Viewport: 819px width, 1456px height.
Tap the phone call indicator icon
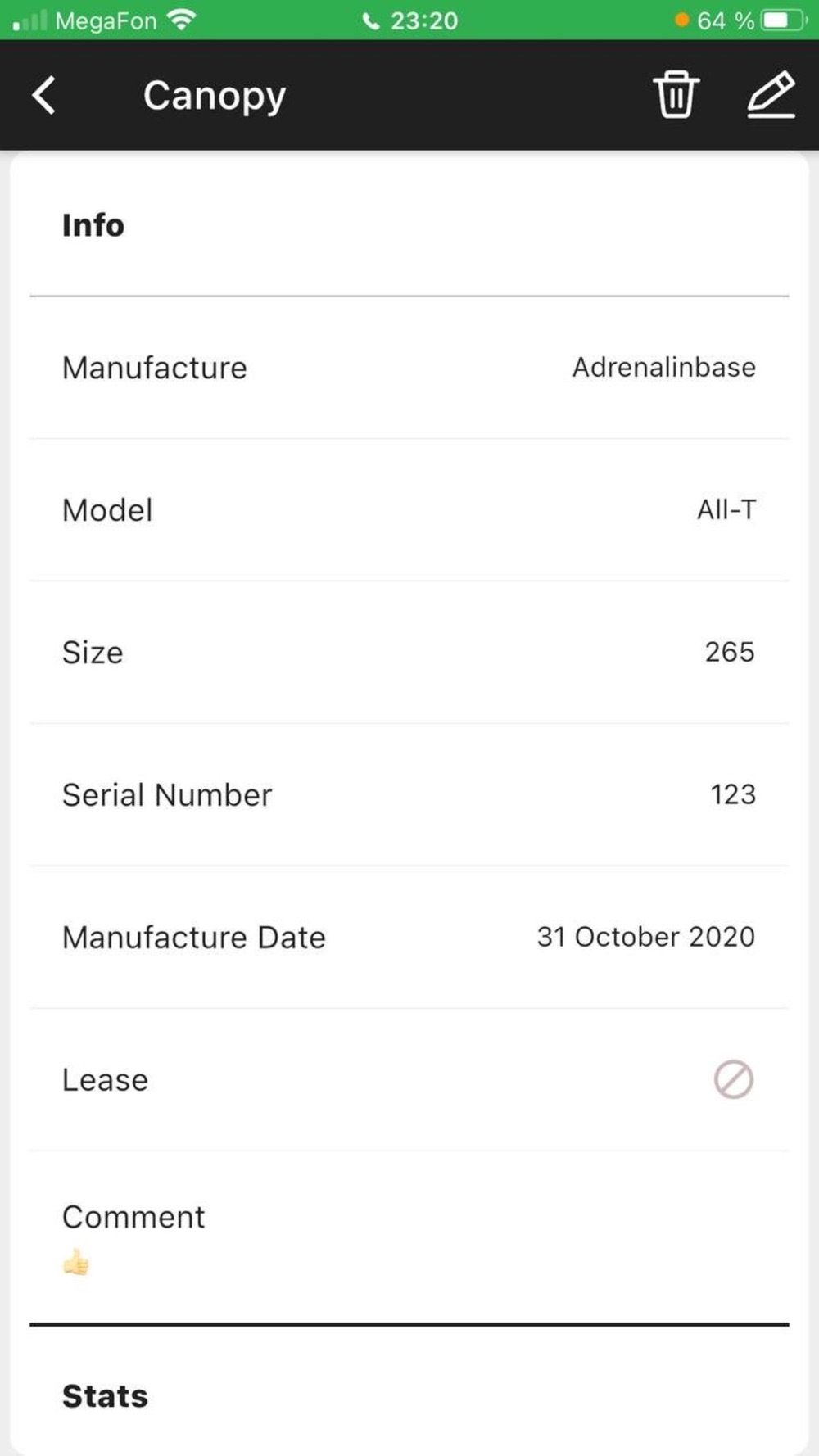(371, 20)
